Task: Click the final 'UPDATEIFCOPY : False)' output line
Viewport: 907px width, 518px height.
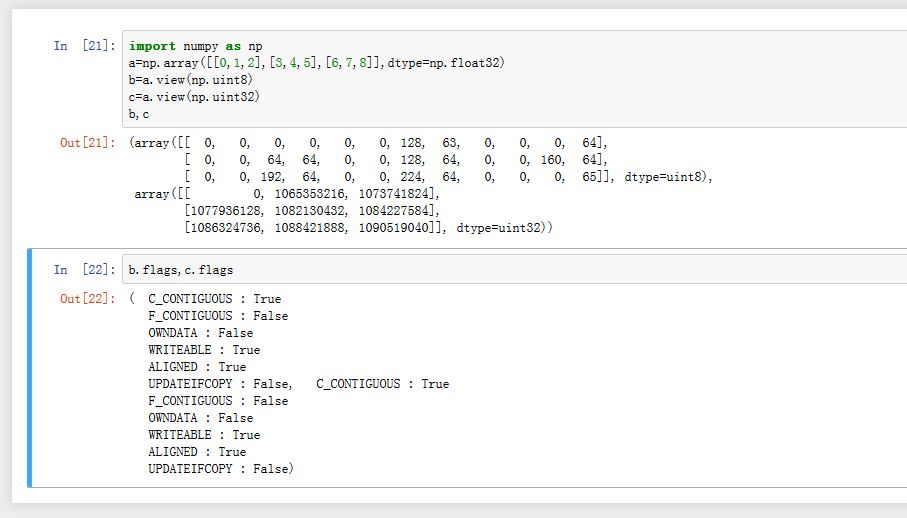Action: tap(221, 469)
